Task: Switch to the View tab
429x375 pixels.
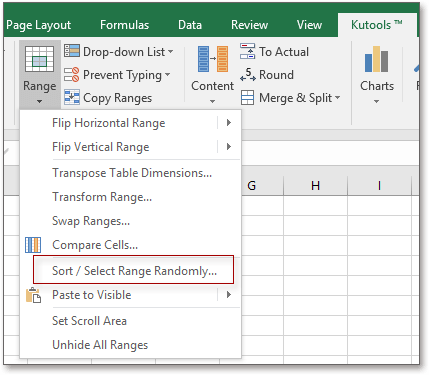Action: click(309, 25)
